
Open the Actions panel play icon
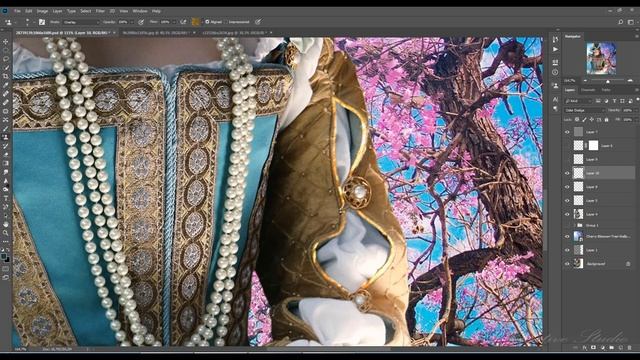click(555, 49)
